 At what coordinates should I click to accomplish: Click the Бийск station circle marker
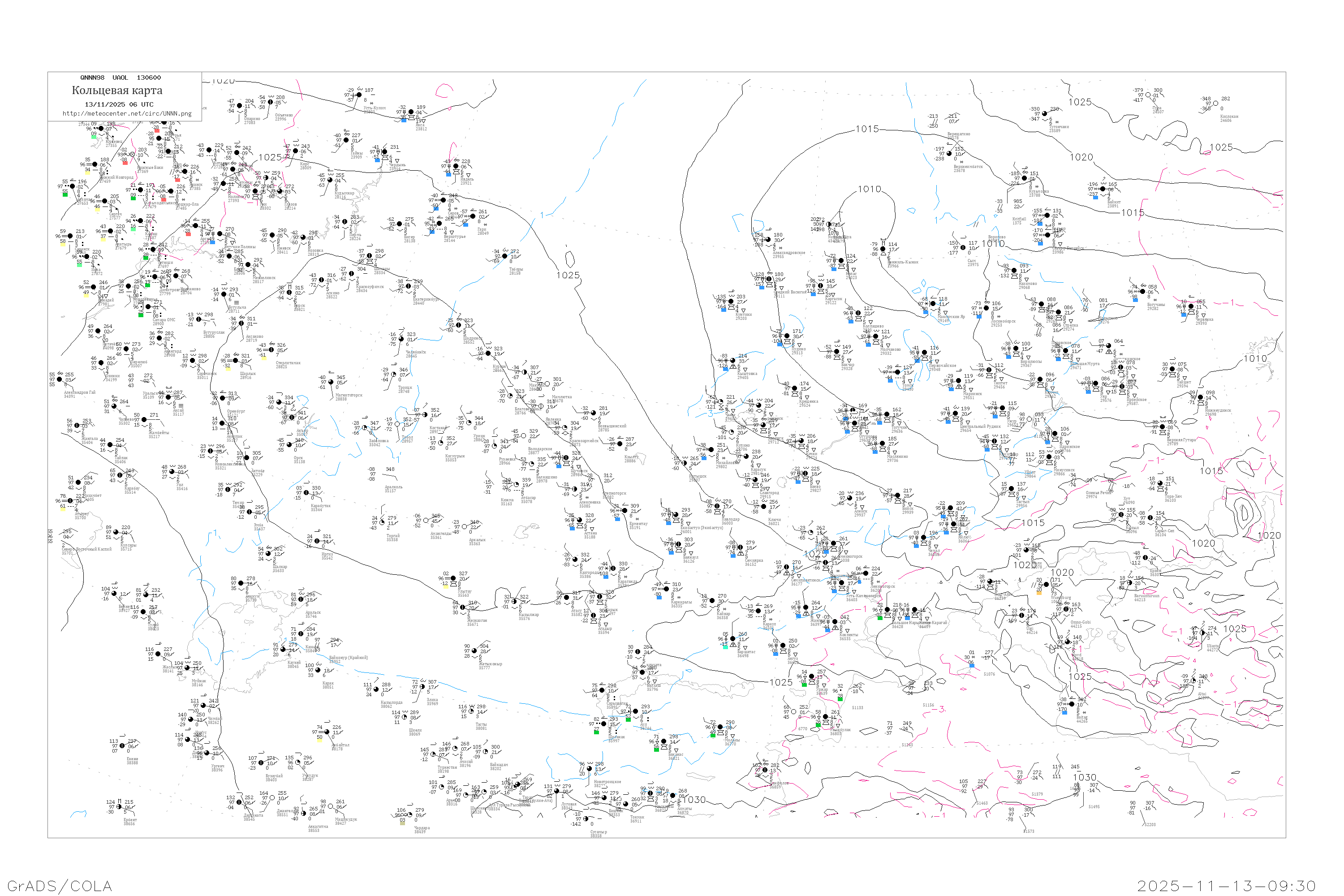click(898, 495)
